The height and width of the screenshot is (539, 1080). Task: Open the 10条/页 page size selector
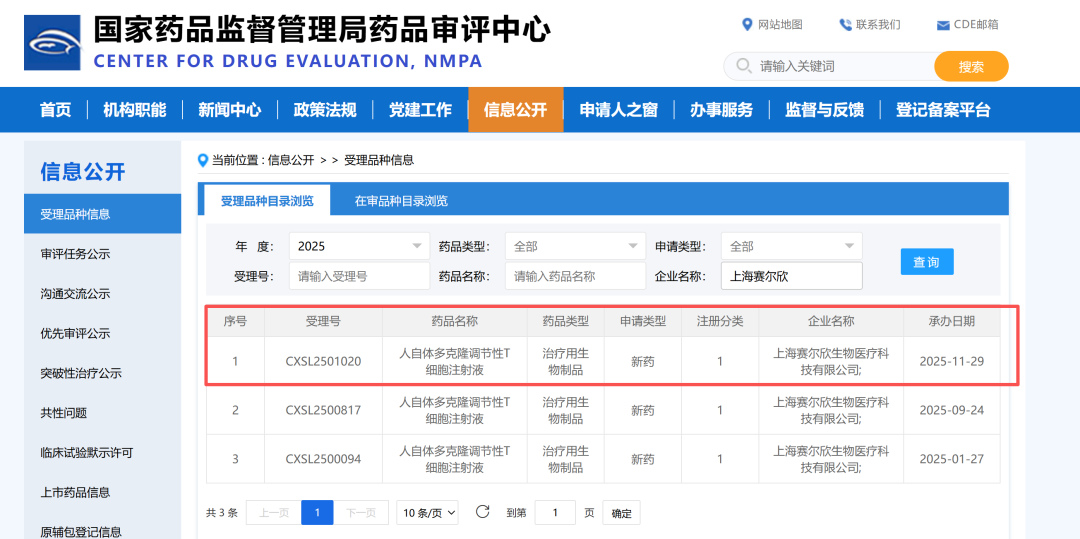tap(427, 513)
